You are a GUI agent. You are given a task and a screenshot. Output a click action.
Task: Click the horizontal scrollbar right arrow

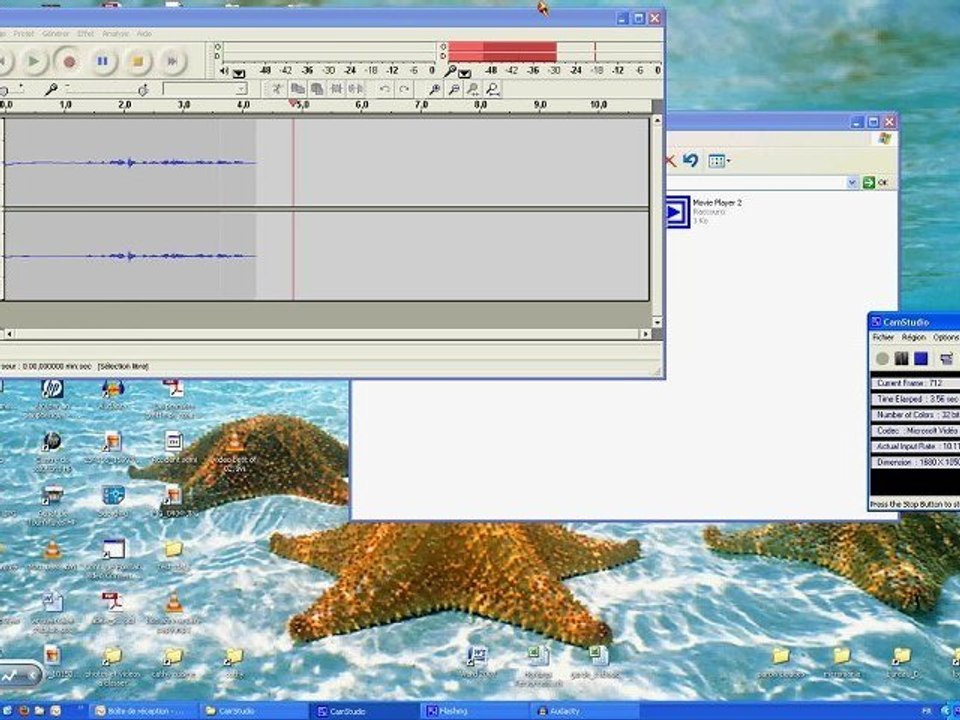click(x=645, y=334)
